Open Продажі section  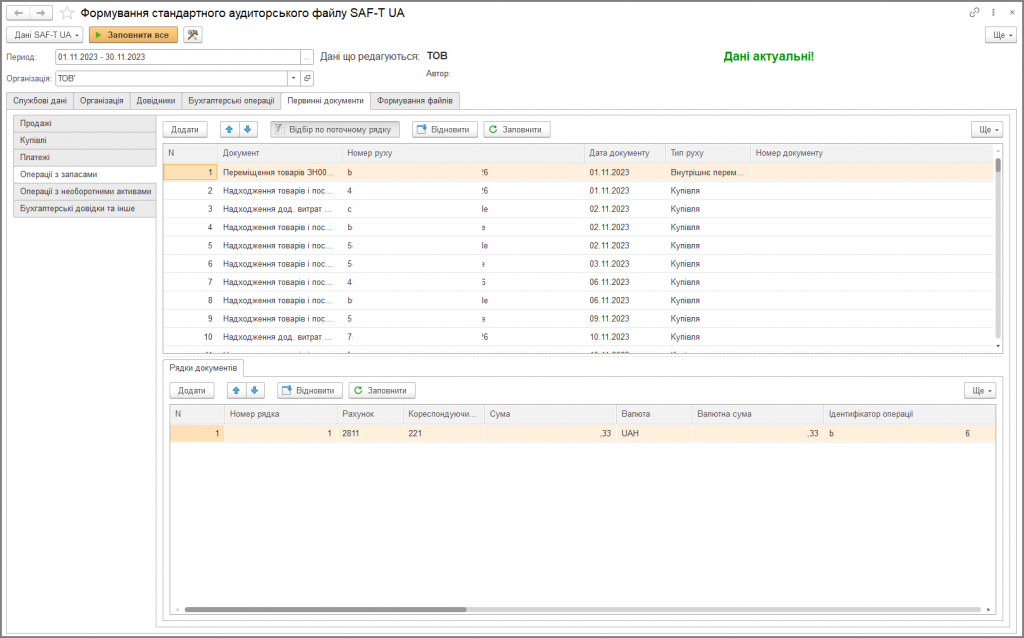click(x=84, y=123)
